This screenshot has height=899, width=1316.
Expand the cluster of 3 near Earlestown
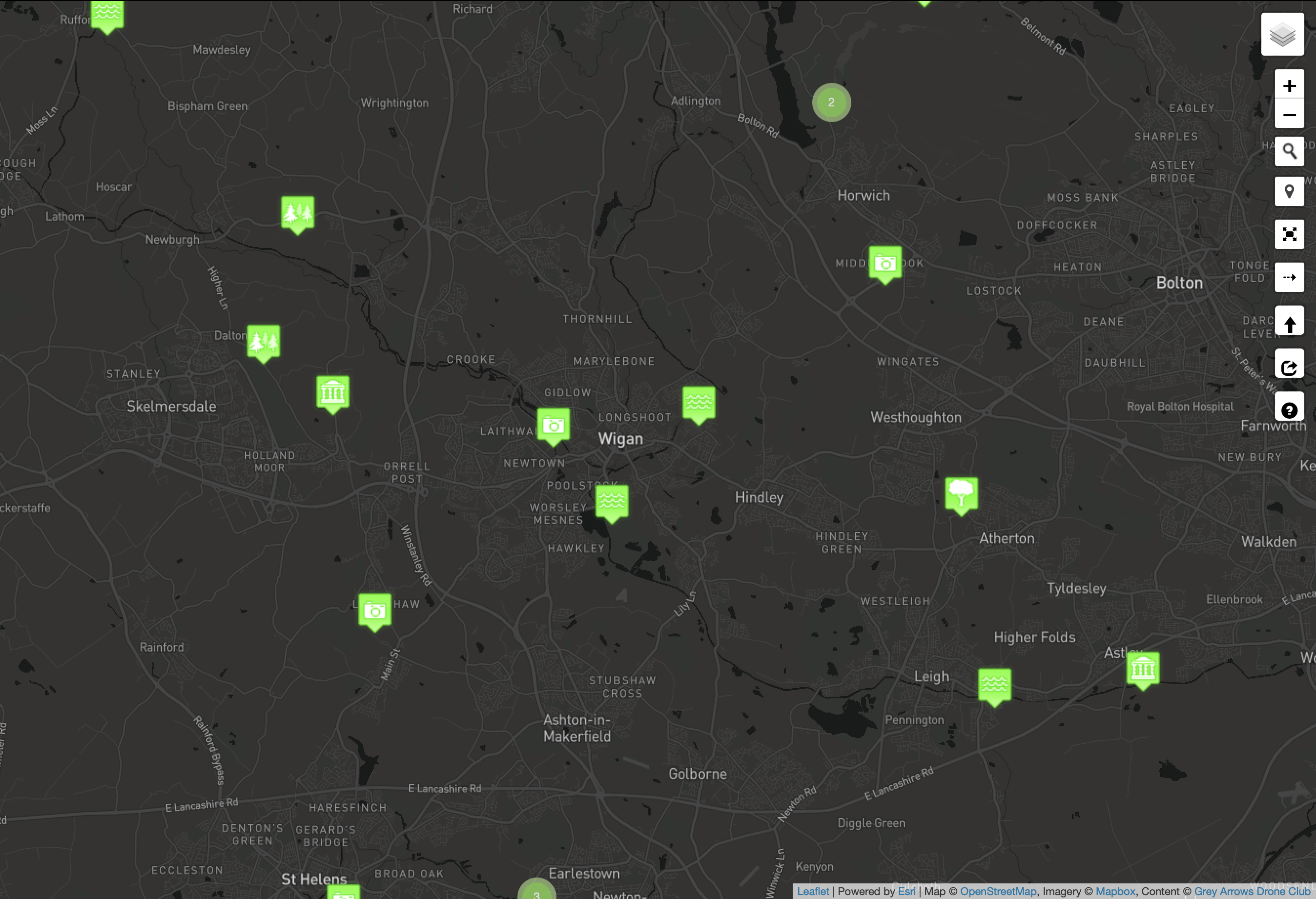tap(536, 890)
